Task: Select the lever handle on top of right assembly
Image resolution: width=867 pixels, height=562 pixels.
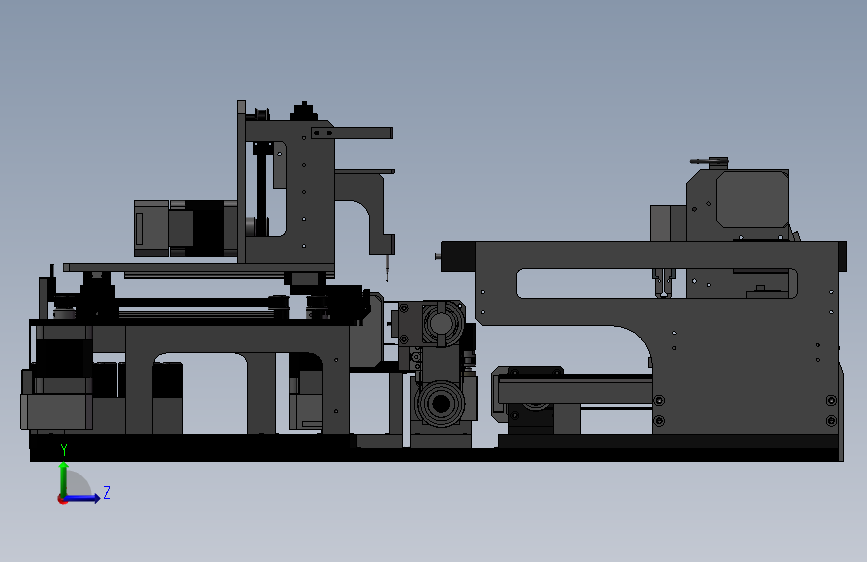Action: coord(709,162)
